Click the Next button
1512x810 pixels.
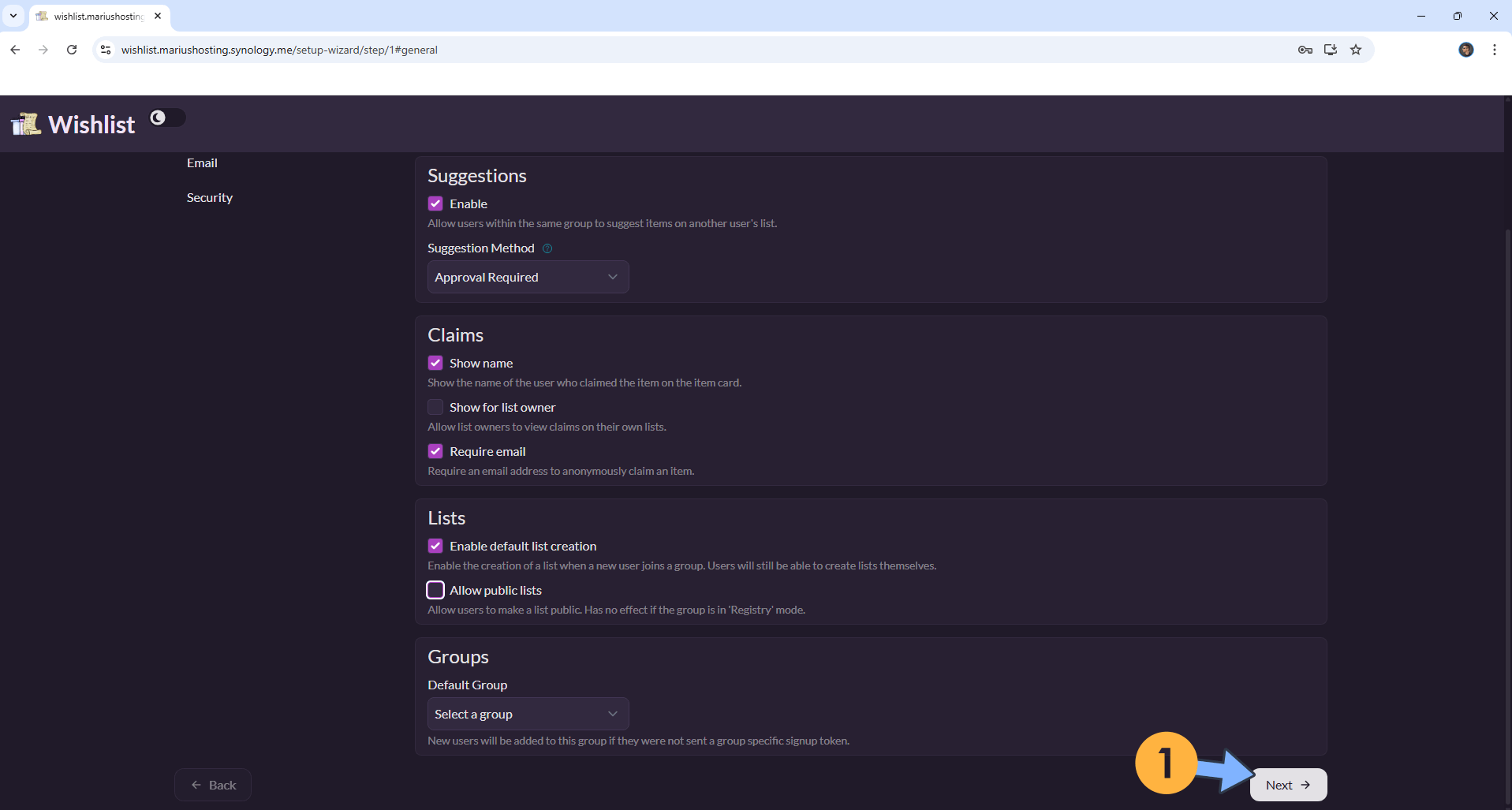(1287, 785)
